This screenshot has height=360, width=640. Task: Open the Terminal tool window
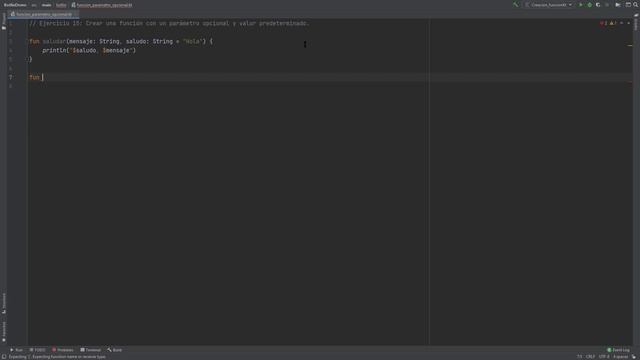tap(90, 350)
